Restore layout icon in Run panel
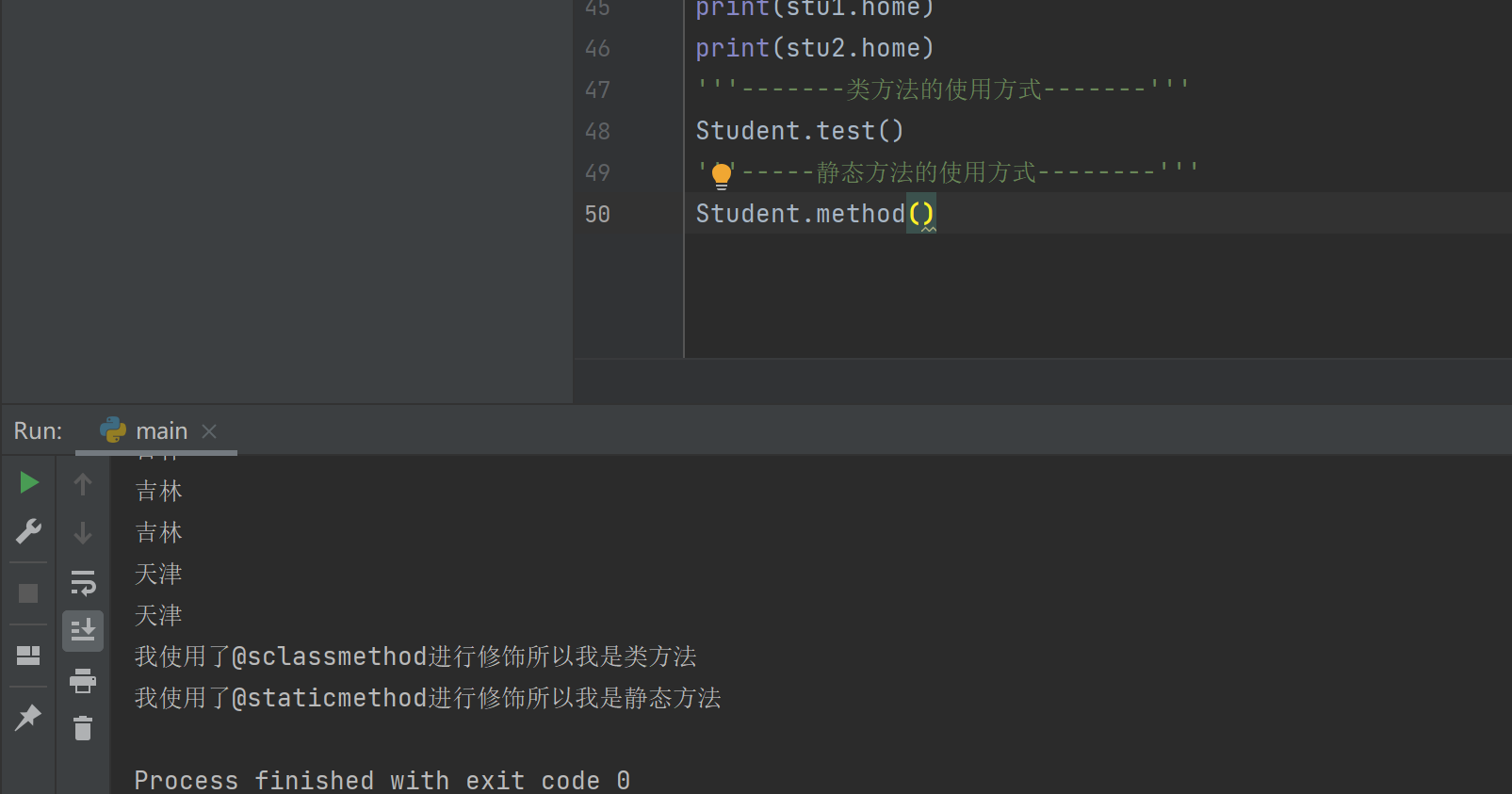1512x794 pixels. pyautogui.click(x=28, y=656)
